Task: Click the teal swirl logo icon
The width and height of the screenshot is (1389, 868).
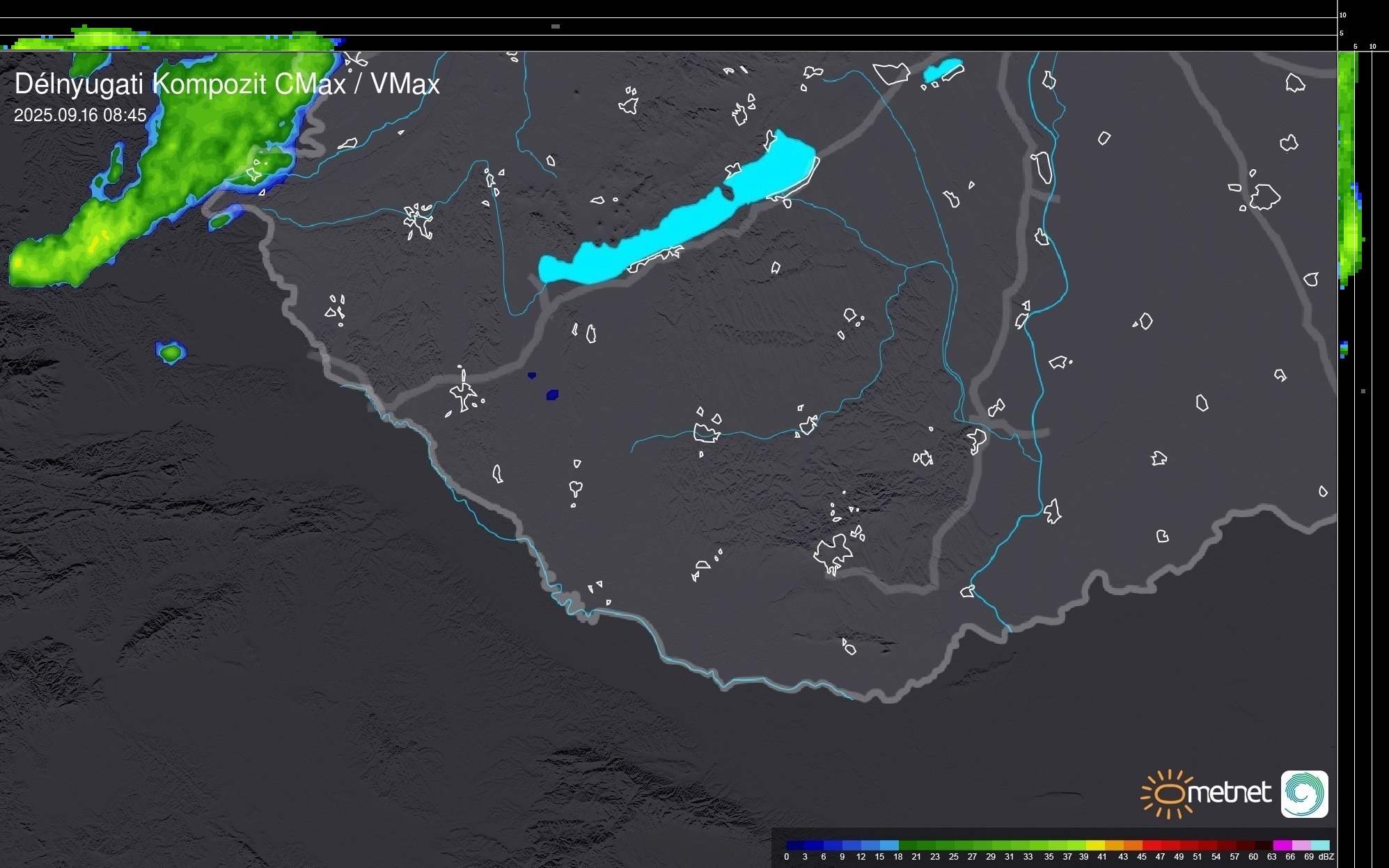Action: [1304, 794]
